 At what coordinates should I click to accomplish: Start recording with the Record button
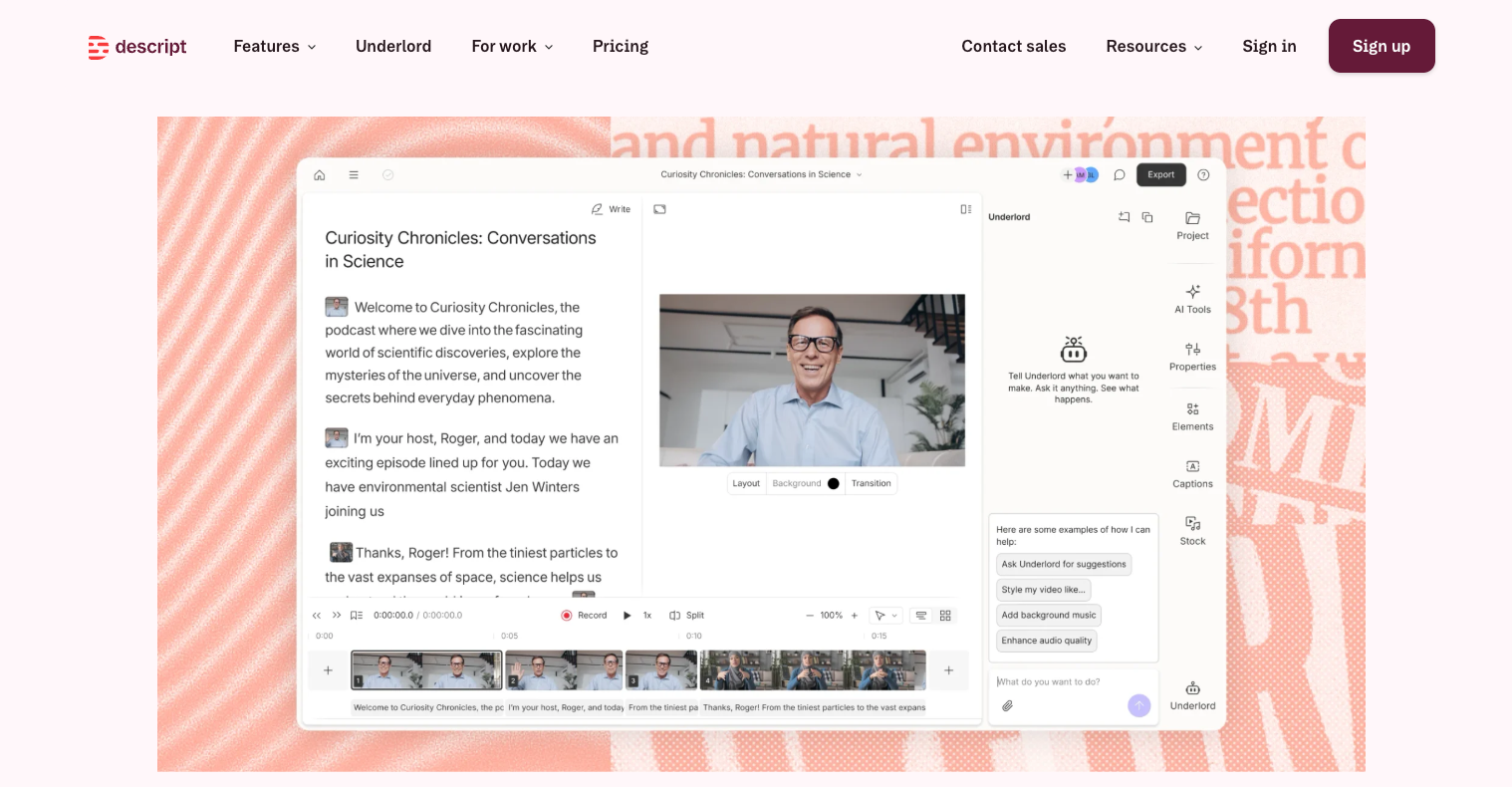pos(584,616)
